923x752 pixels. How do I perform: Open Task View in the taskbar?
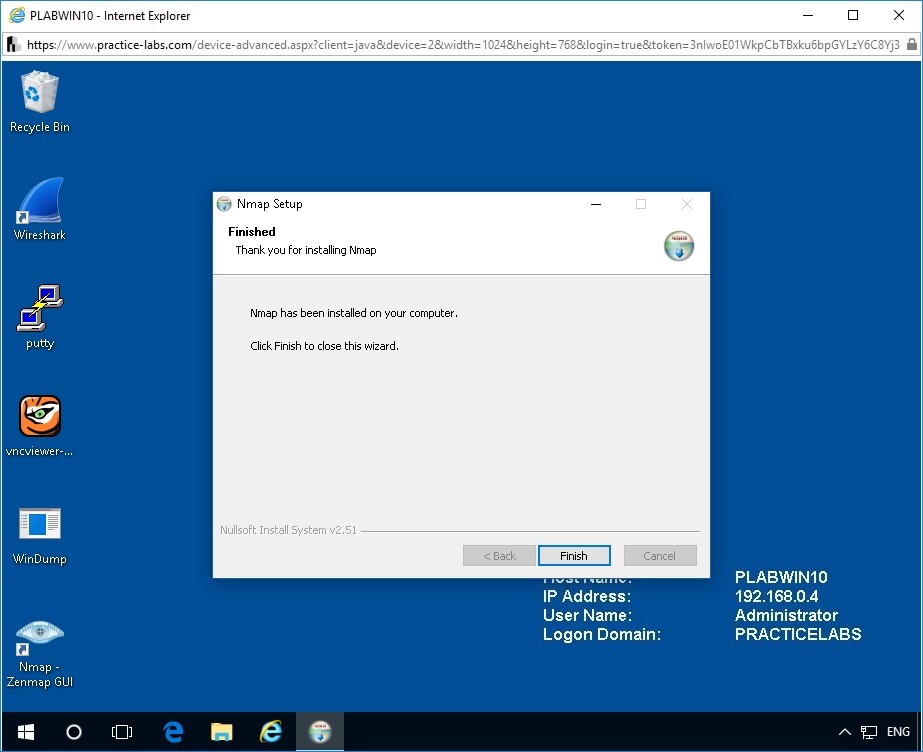click(x=122, y=732)
